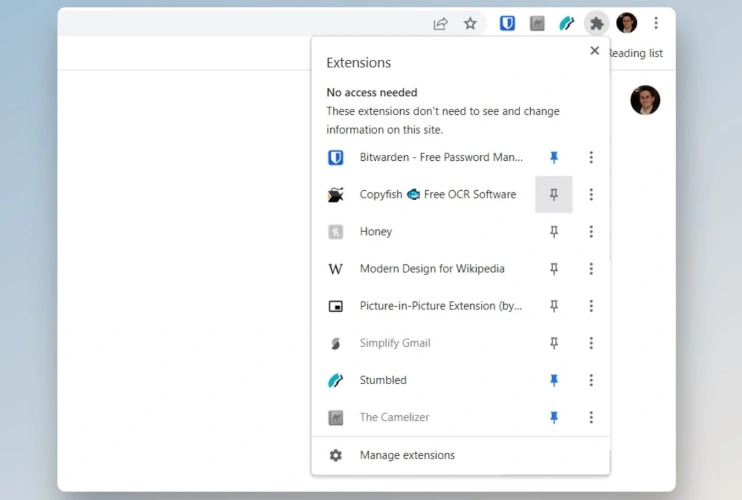This screenshot has height=500, width=742.
Task: Click the gear icon beside Manage extensions
Action: (x=336, y=455)
